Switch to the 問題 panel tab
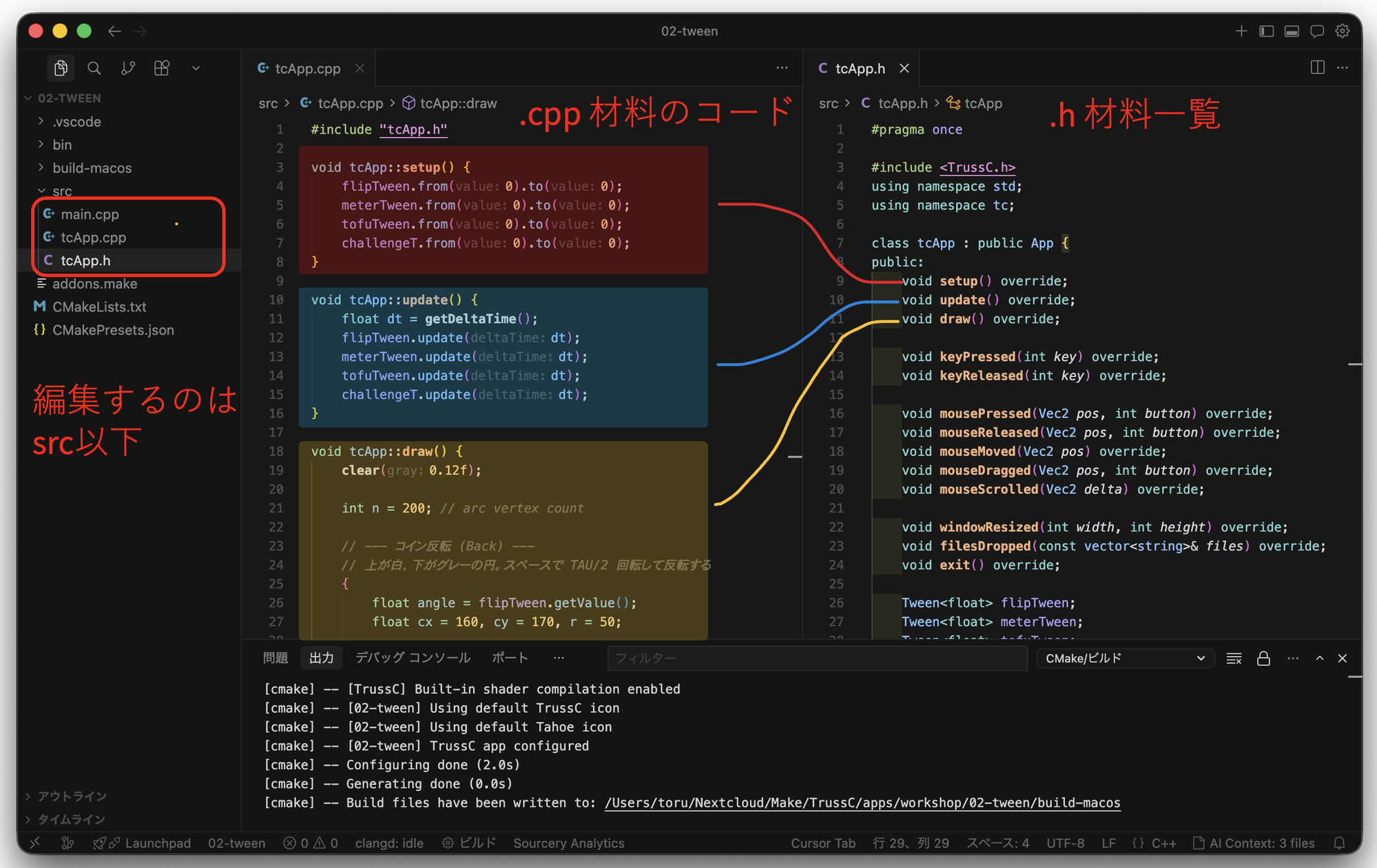The width and height of the screenshot is (1377, 868). pos(276,658)
